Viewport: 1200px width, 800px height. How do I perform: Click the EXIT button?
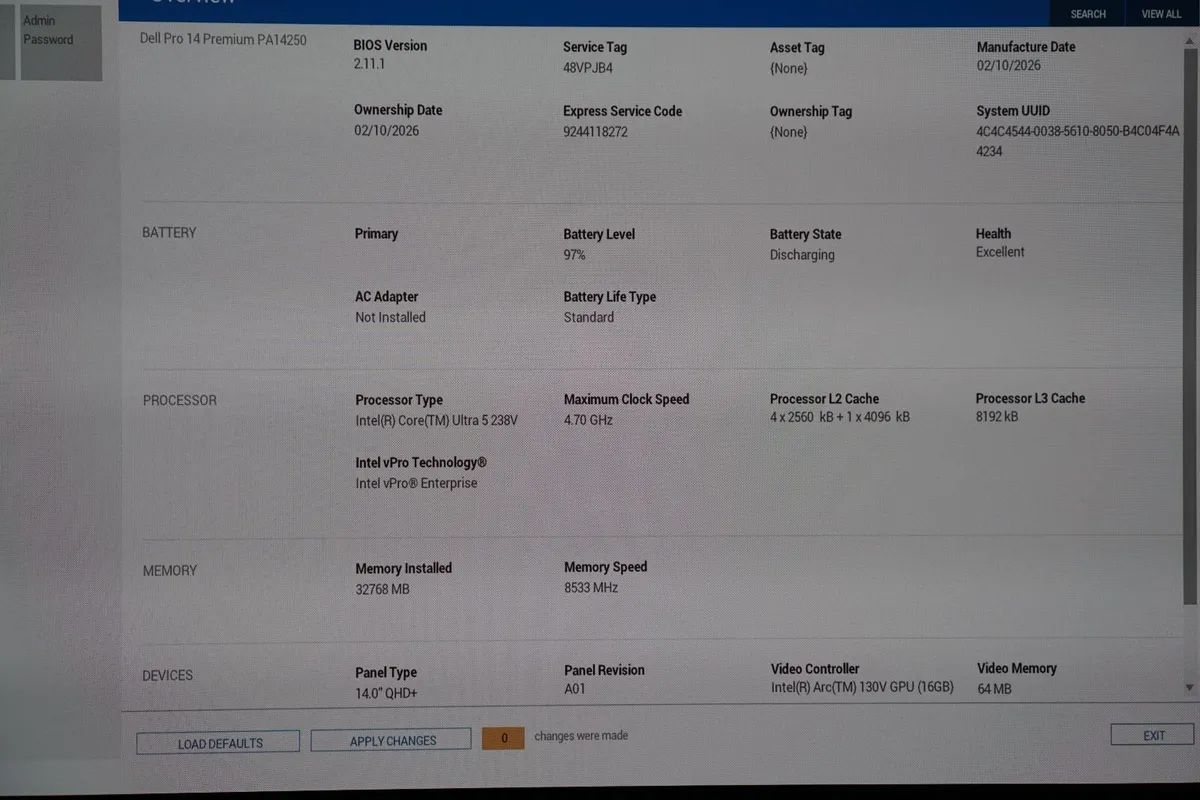click(1153, 735)
